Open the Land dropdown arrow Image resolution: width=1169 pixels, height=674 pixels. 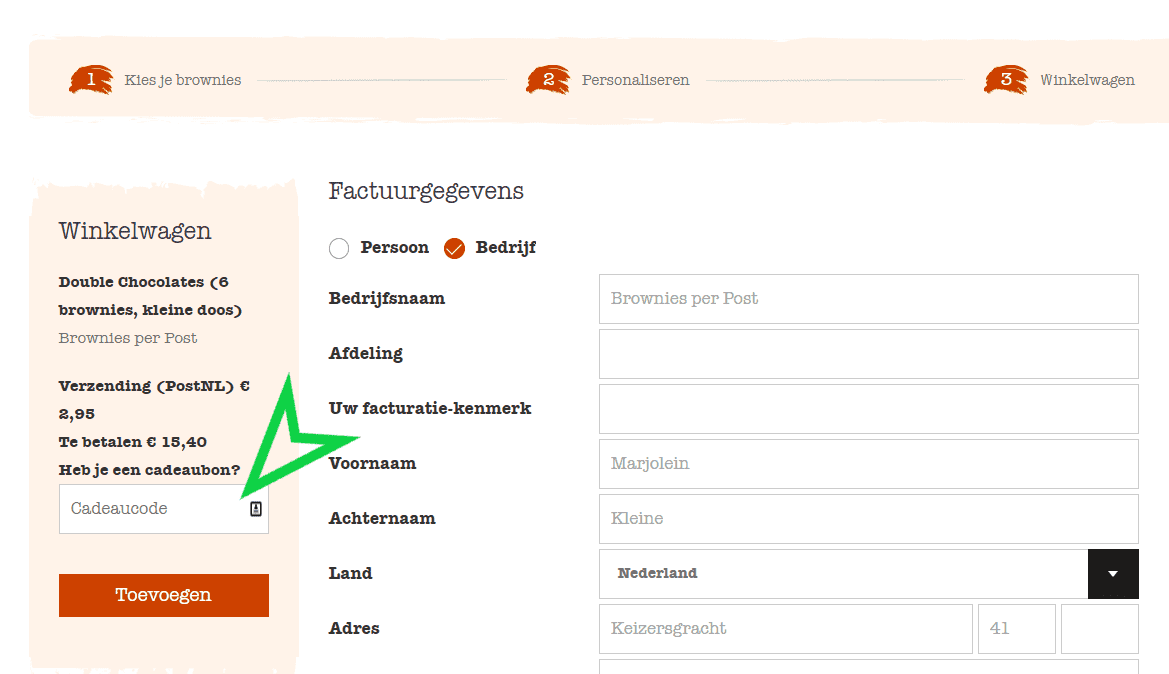[x=1113, y=574]
